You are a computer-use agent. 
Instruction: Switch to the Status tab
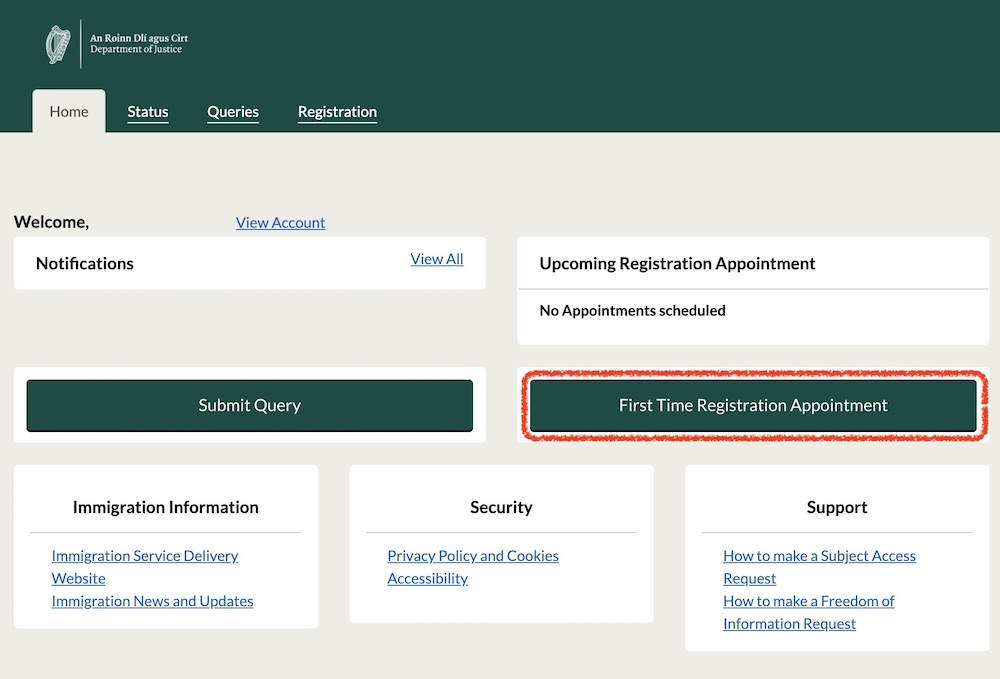tap(147, 112)
